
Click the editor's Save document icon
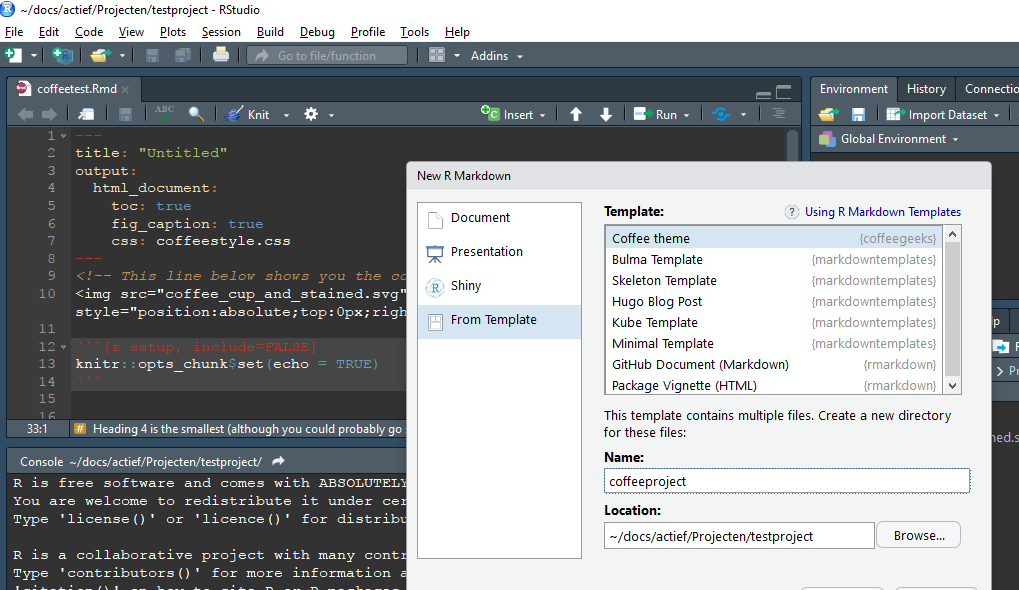point(125,114)
